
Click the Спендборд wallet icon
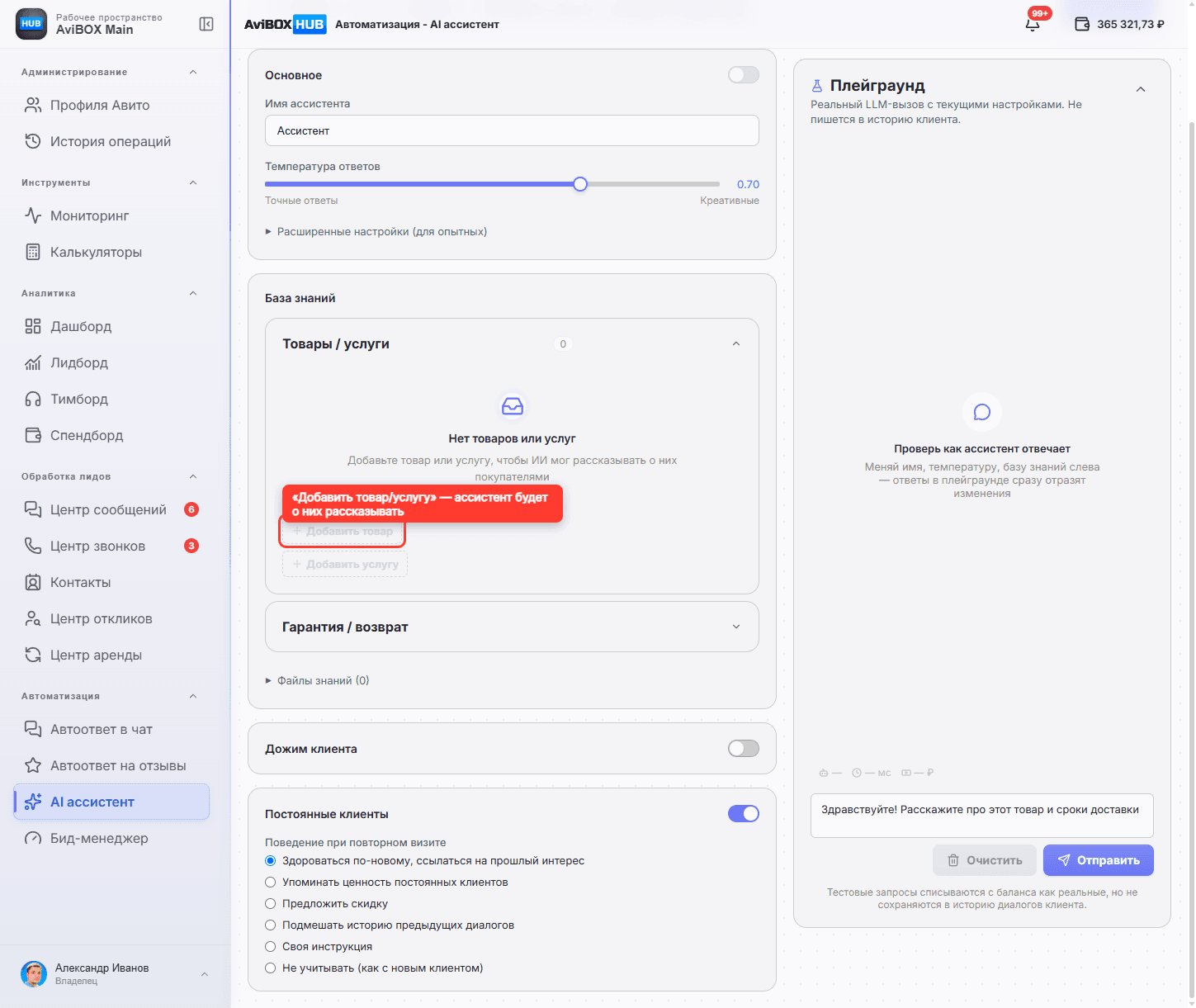coord(33,435)
